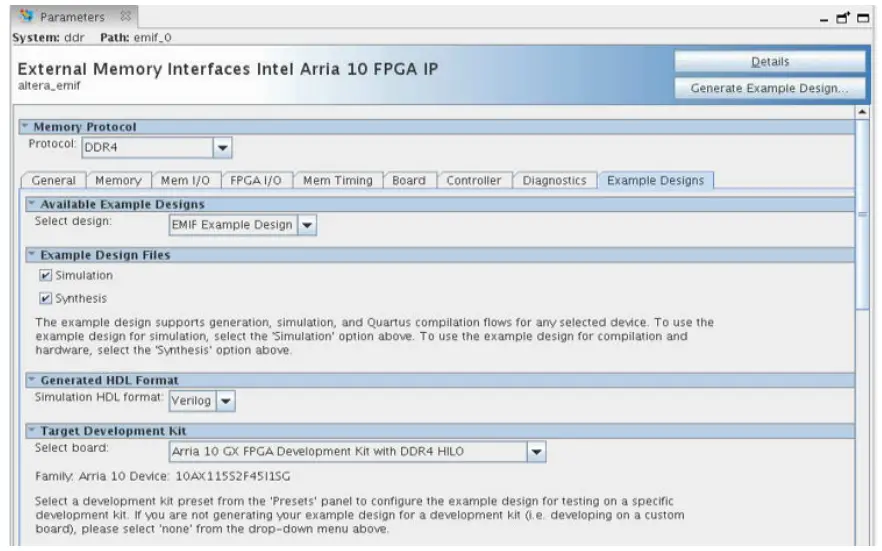This screenshot has width=882, height=551.
Task: Switch to the Memory tab
Action: click(118, 180)
